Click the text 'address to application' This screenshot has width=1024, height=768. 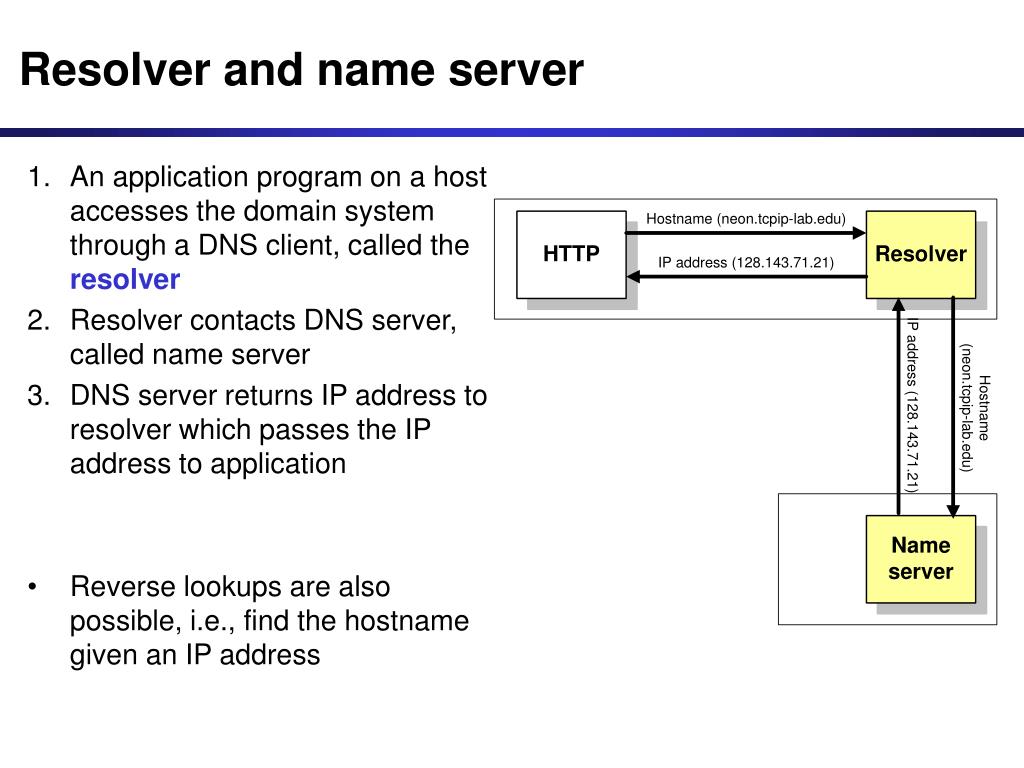[x=208, y=464]
